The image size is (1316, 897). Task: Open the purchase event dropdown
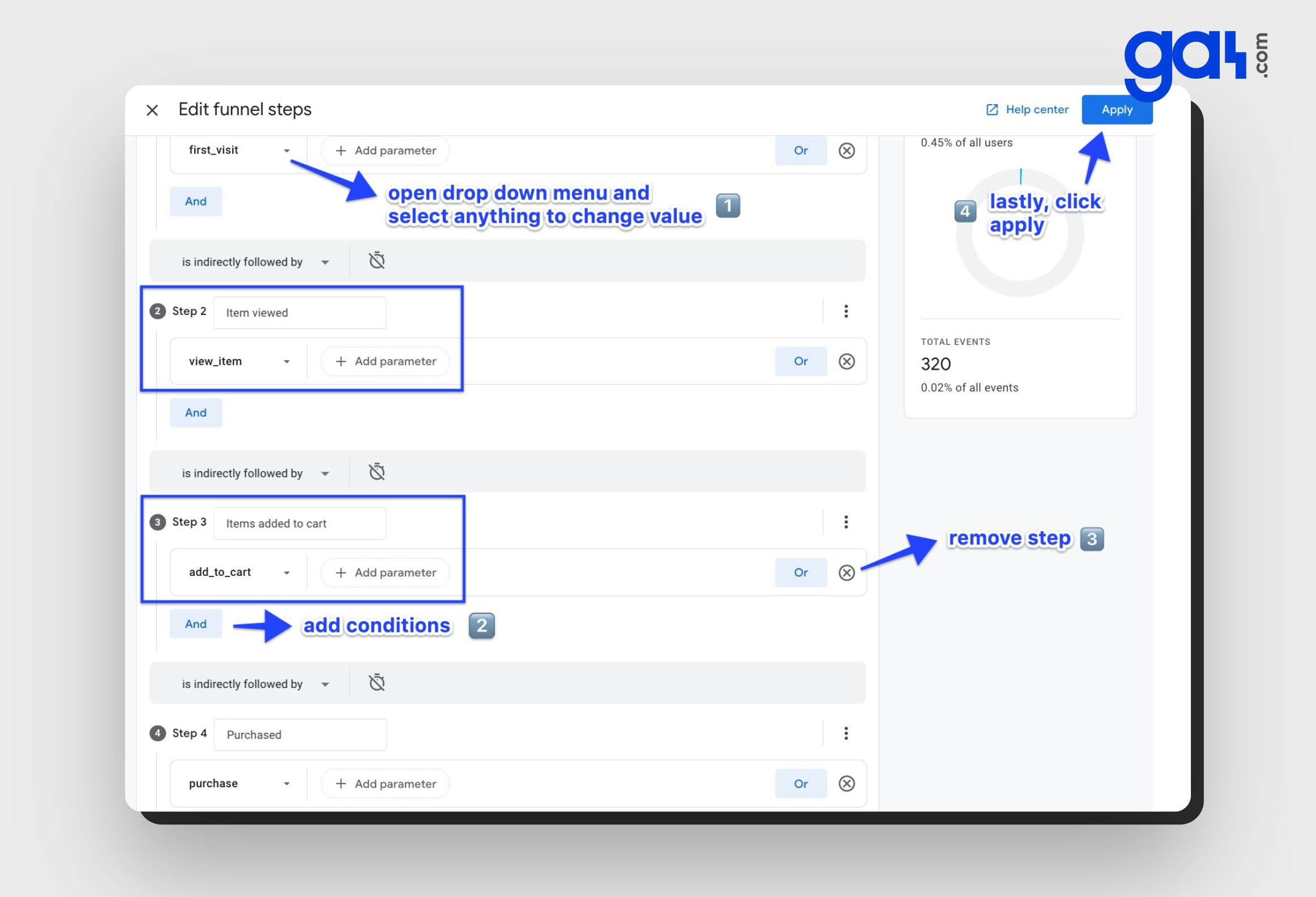238,784
